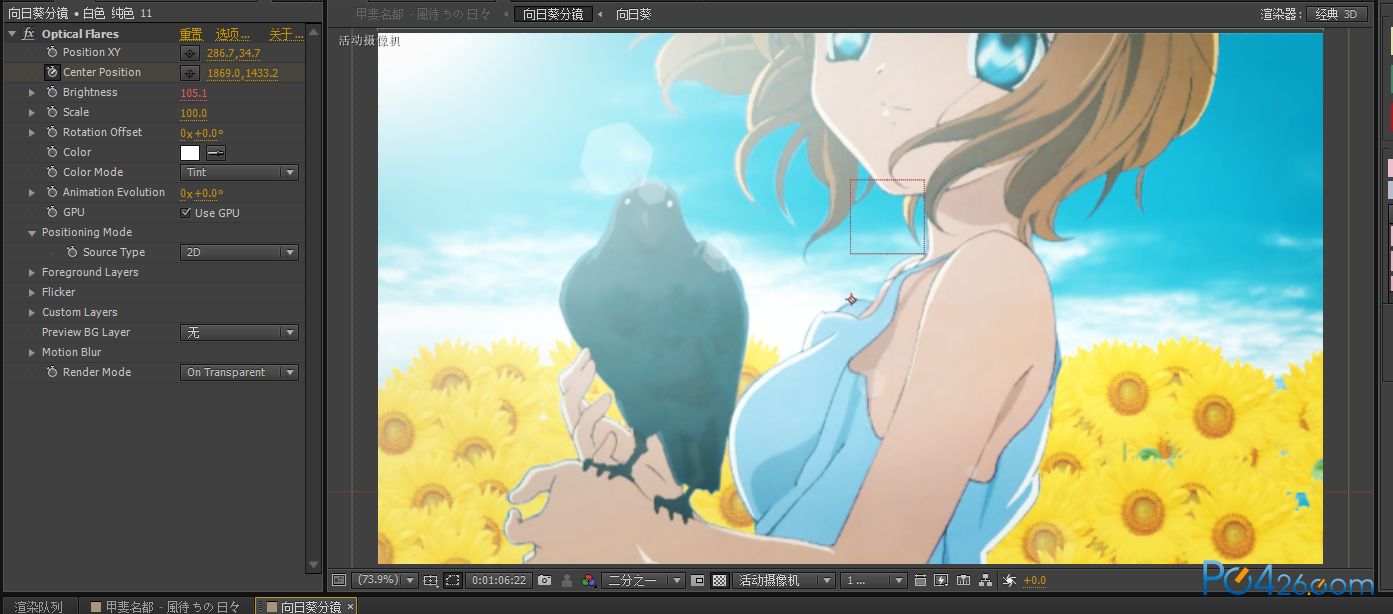Click the current time 0:01:06:22 display
This screenshot has width=1393, height=614.
coord(499,580)
